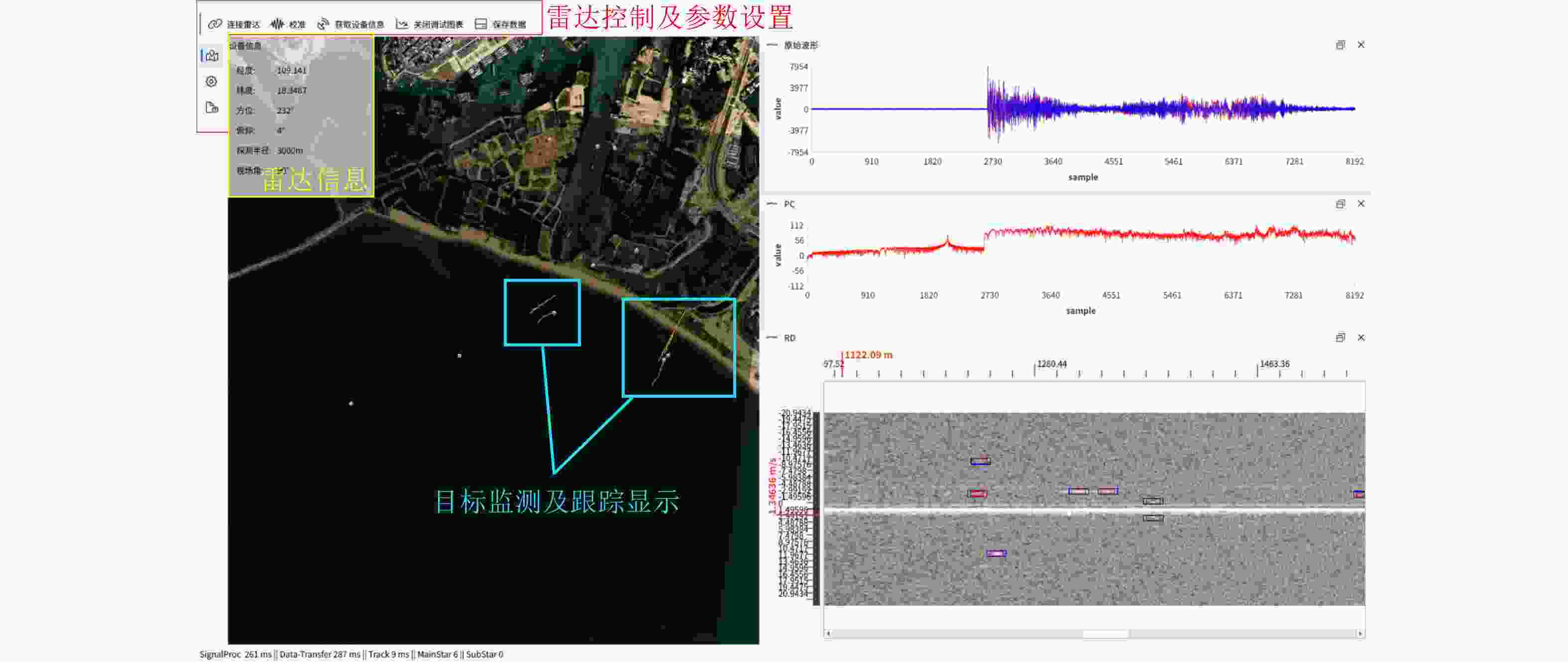
Task: Click the 1122.09 m range marker
Action: pos(868,355)
